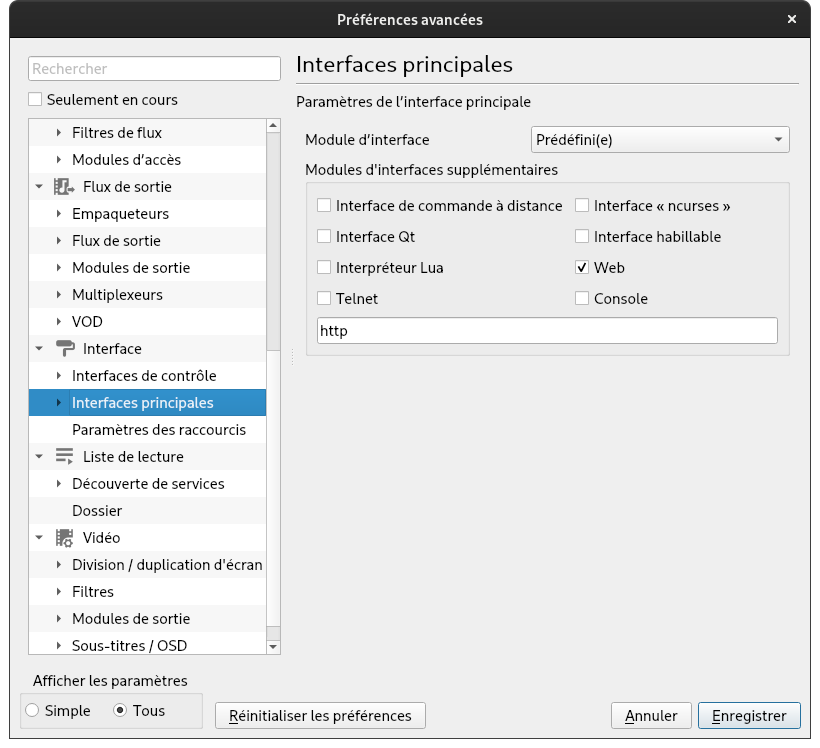Open the Dossier tree entry

[x=97, y=511]
